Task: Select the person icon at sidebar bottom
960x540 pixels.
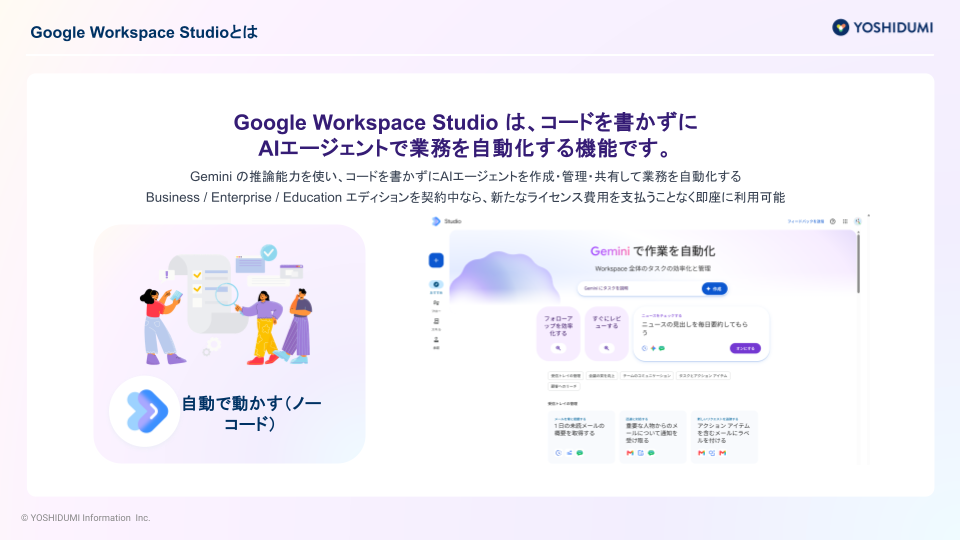Action: coord(436,340)
